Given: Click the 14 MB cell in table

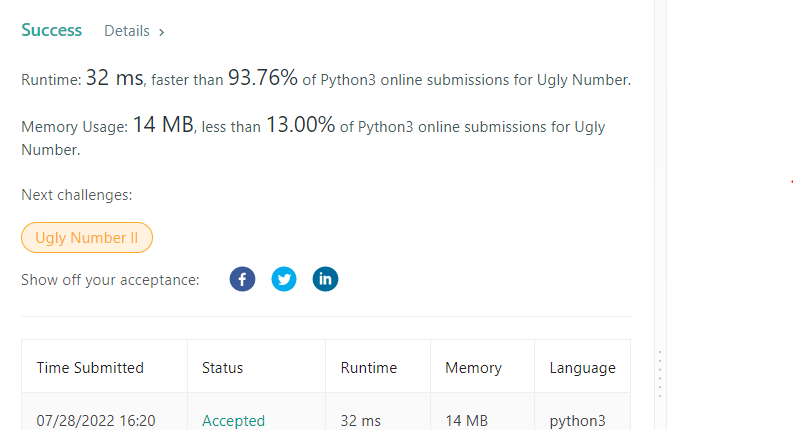Looking at the screenshot, I should pos(466,420).
